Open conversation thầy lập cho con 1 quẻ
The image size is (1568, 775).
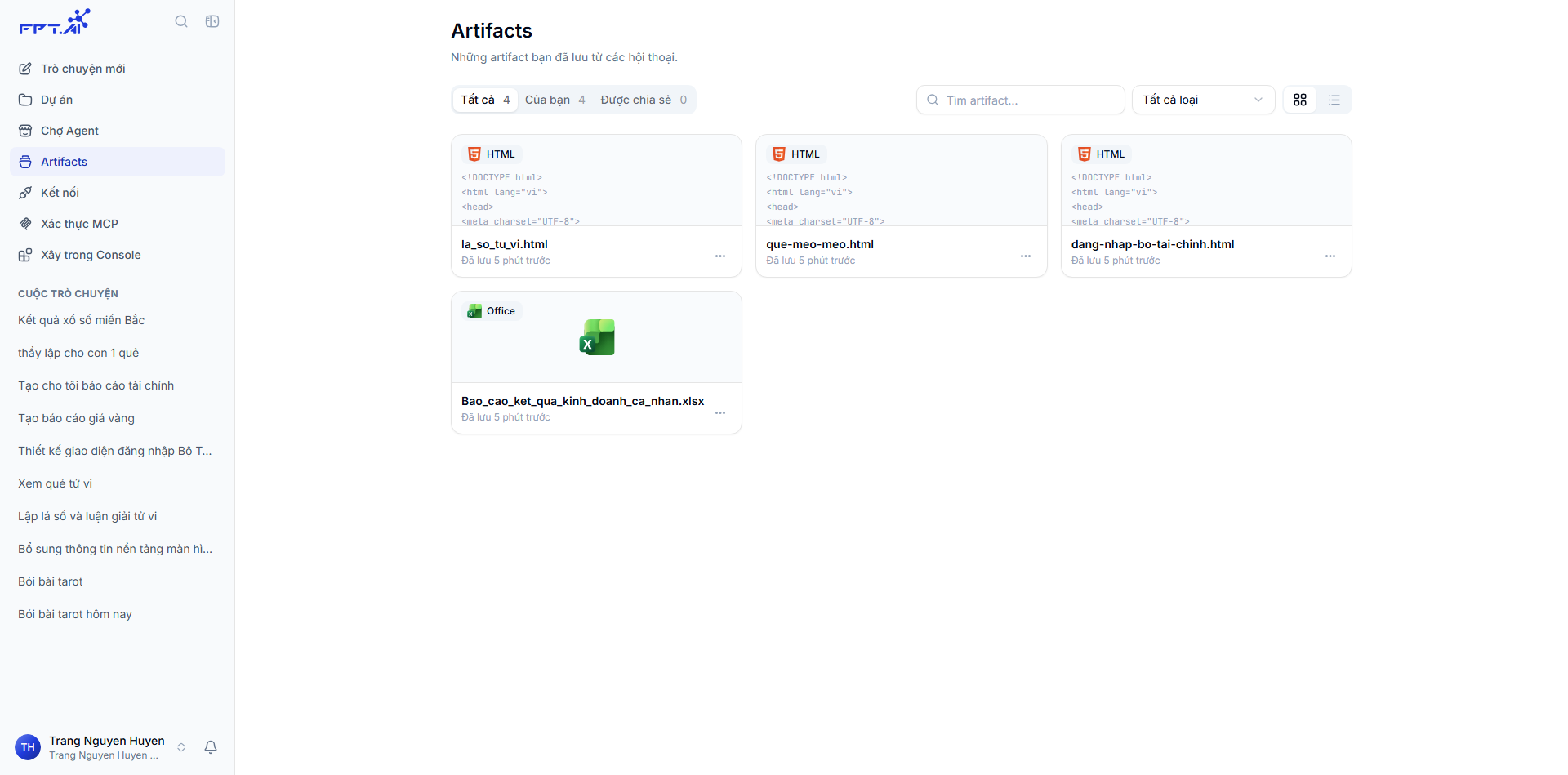(118, 353)
